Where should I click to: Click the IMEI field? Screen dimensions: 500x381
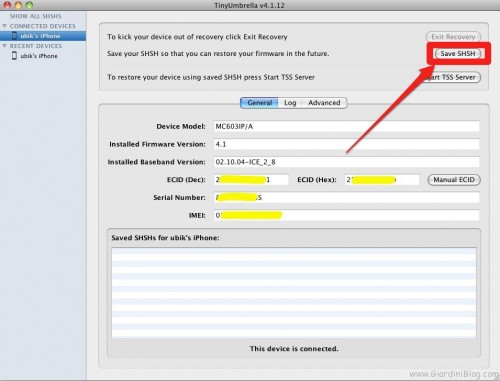tap(346, 215)
